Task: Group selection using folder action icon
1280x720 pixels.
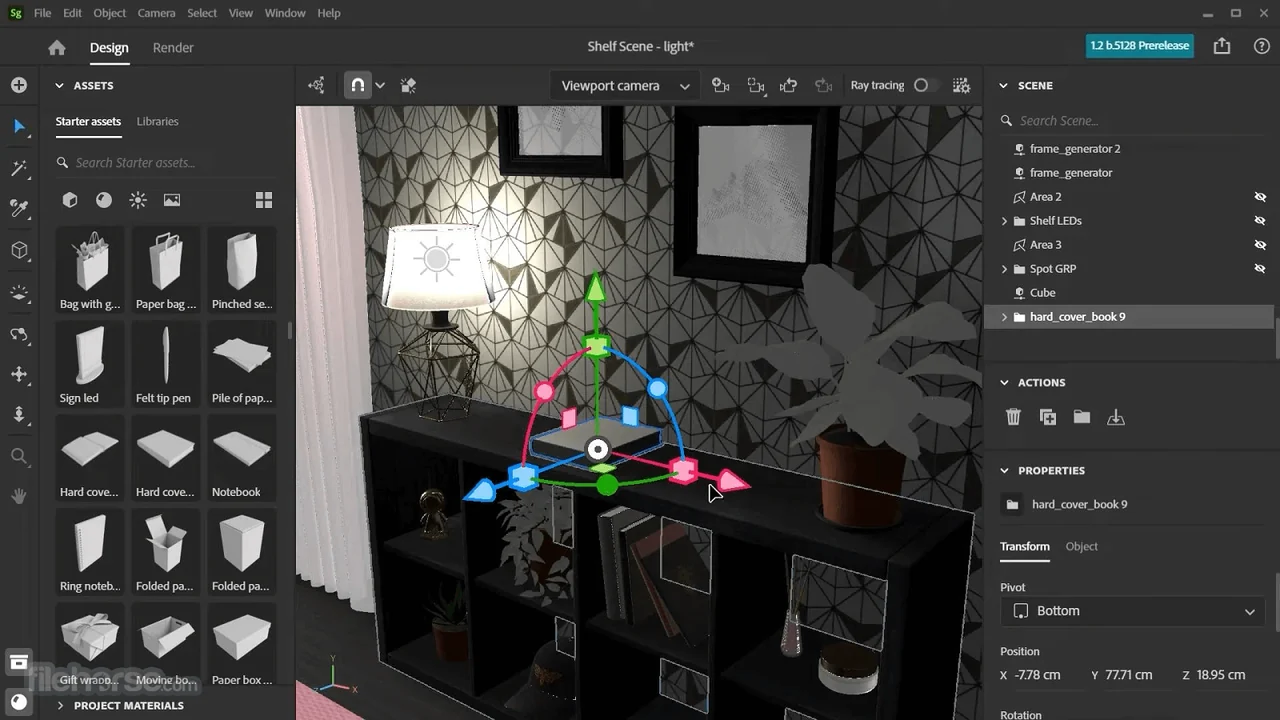Action: click(x=1082, y=417)
